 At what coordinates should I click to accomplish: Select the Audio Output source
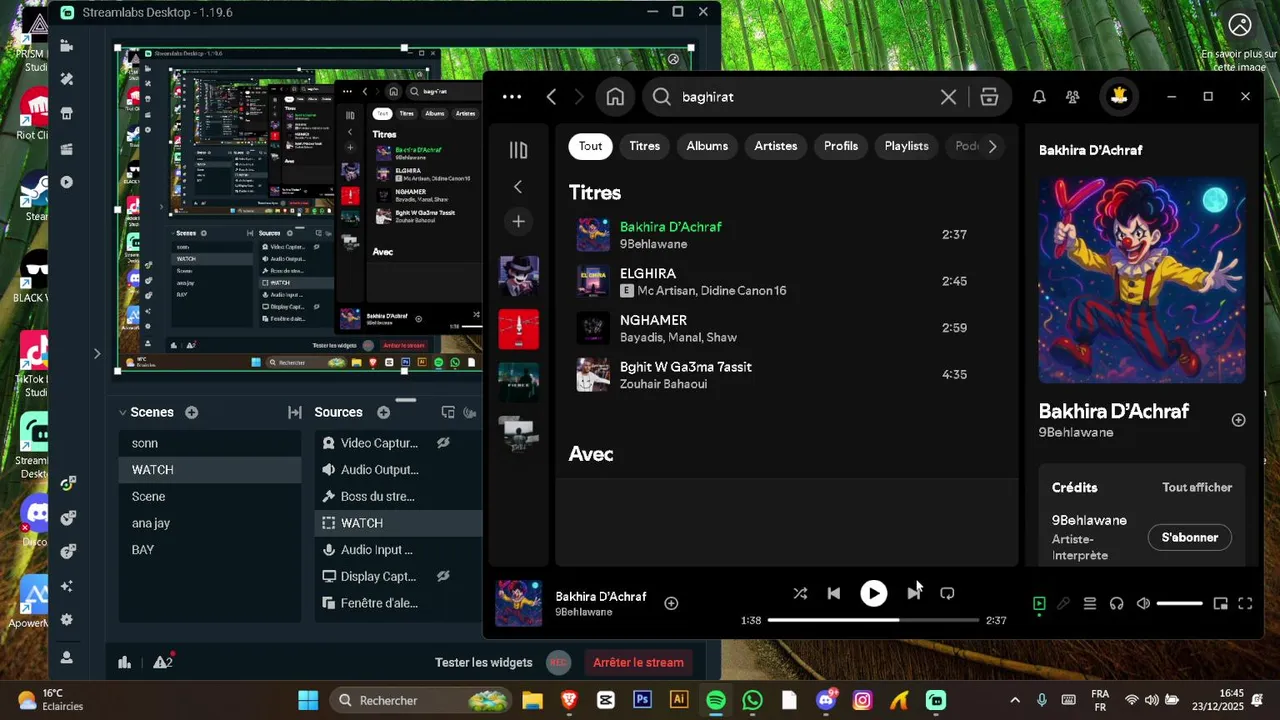coord(398,470)
